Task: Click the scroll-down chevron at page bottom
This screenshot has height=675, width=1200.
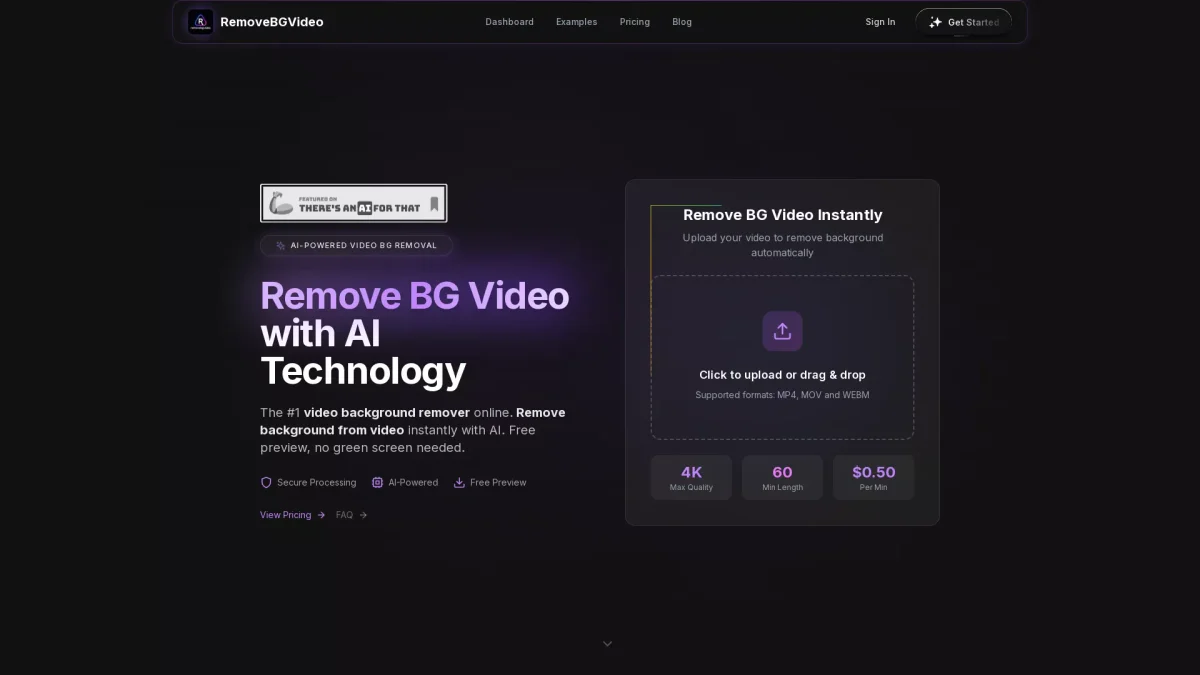Action: pyautogui.click(x=607, y=644)
